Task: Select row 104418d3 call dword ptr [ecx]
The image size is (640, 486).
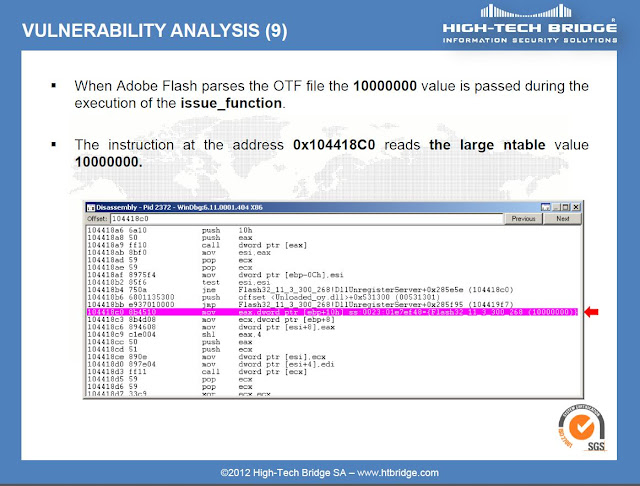Action: pyautogui.click(x=332, y=372)
